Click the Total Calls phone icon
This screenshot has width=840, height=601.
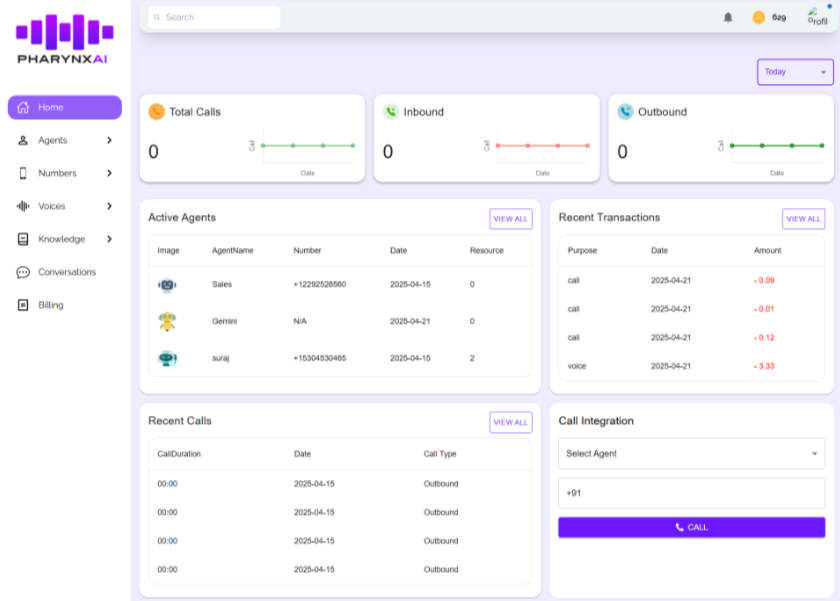point(156,112)
